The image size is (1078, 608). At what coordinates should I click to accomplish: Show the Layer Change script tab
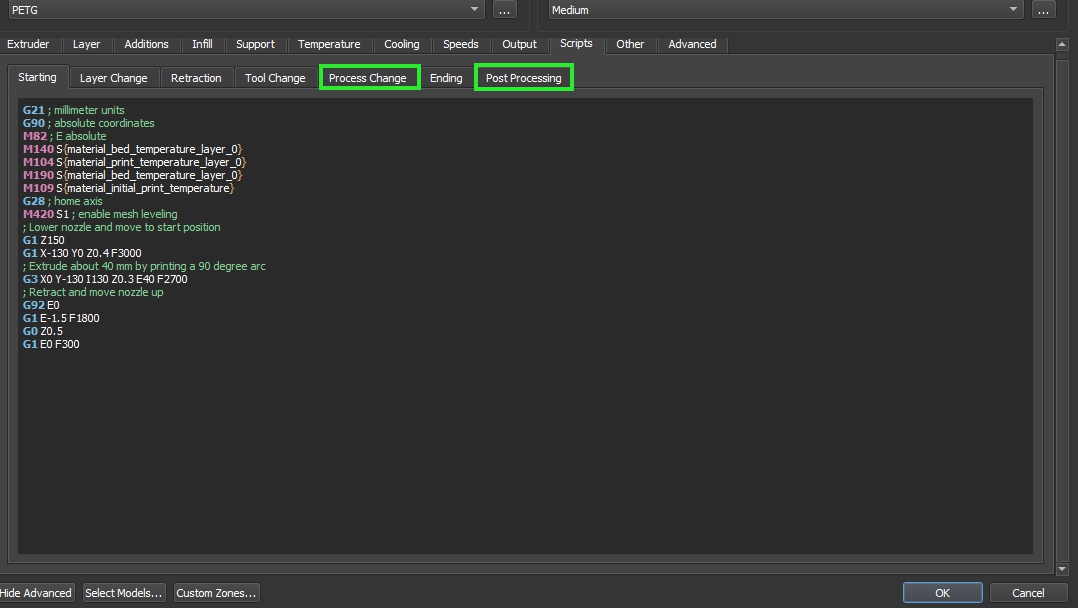(113, 78)
